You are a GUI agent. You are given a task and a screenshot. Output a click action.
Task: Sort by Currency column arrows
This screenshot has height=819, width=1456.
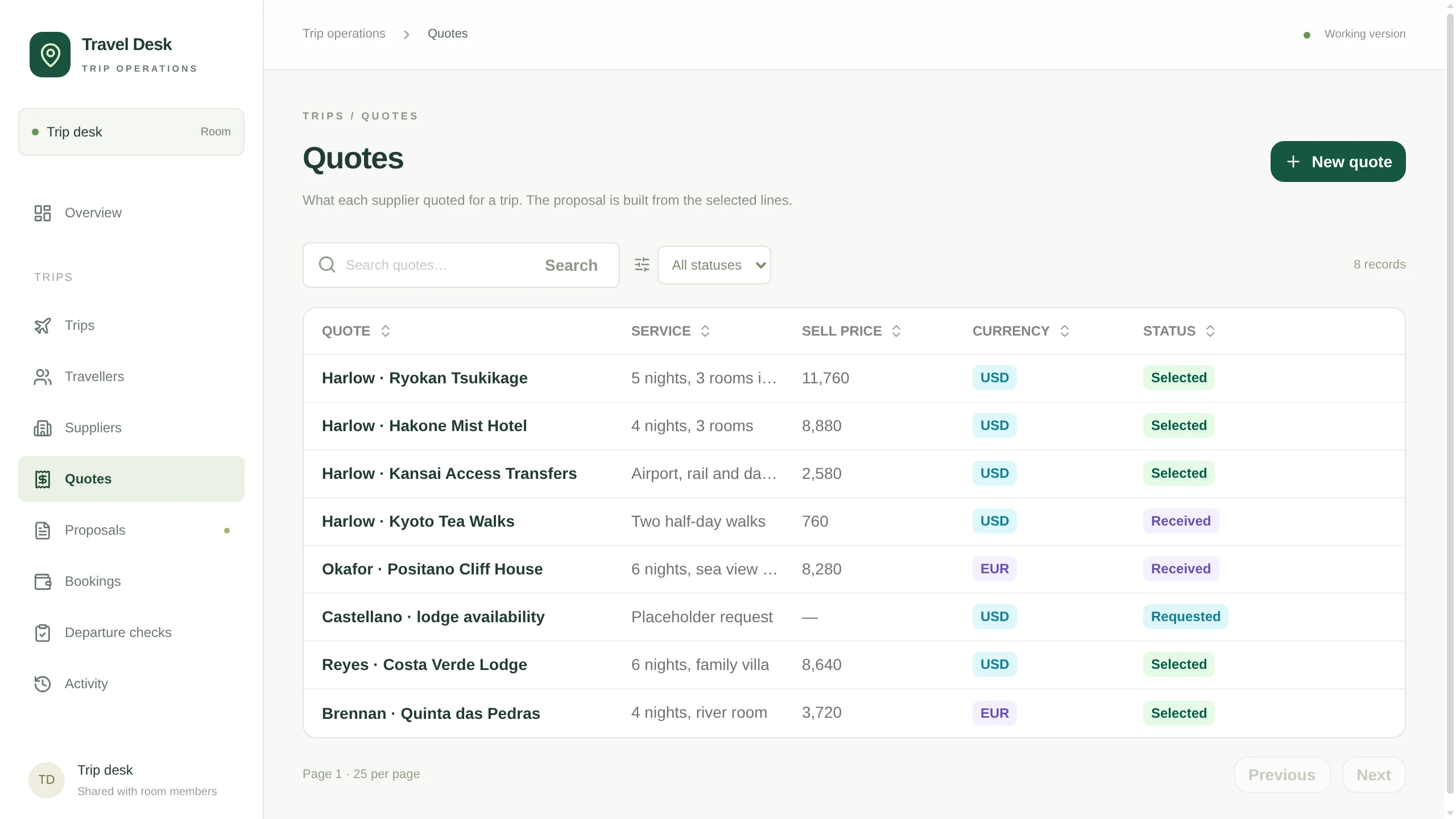1065,331
